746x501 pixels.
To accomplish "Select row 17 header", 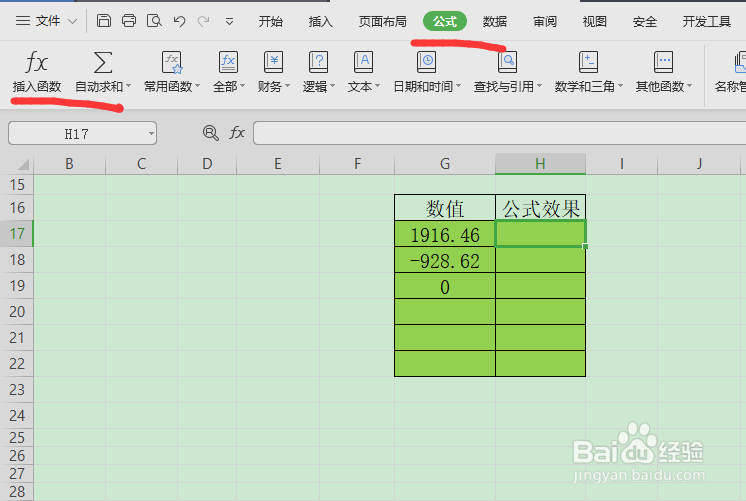I will [x=17, y=234].
